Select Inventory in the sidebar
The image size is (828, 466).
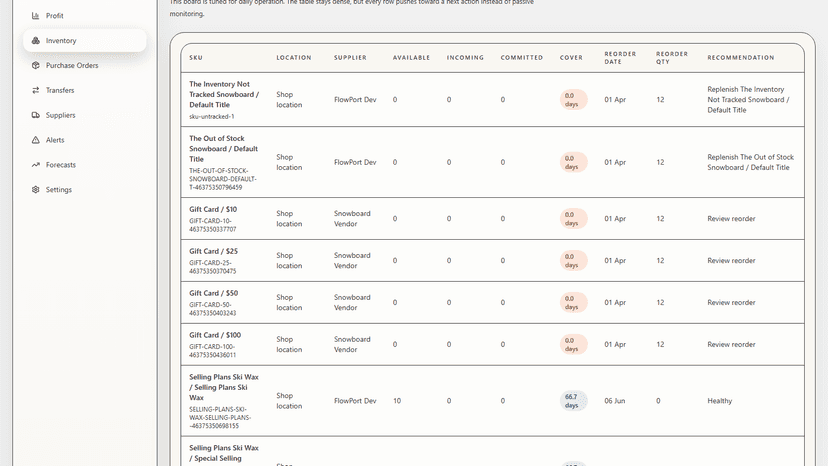[x=84, y=41]
